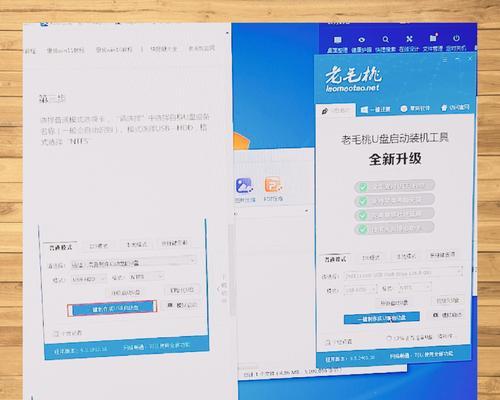
Task: Click the tutorial screenshot image on the web page
Action: click(124, 289)
